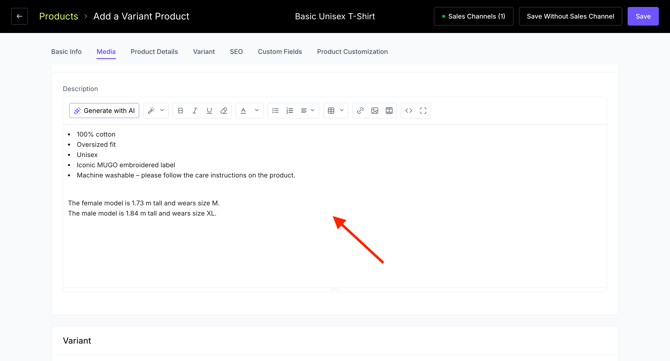Click the back arrow button
Viewport: 670px width, 361px height.
[19, 16]
